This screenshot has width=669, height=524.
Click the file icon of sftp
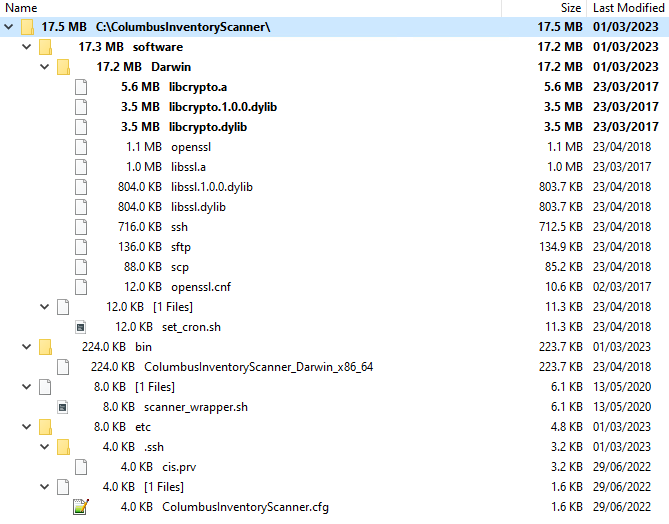click(x=81, y=247)
